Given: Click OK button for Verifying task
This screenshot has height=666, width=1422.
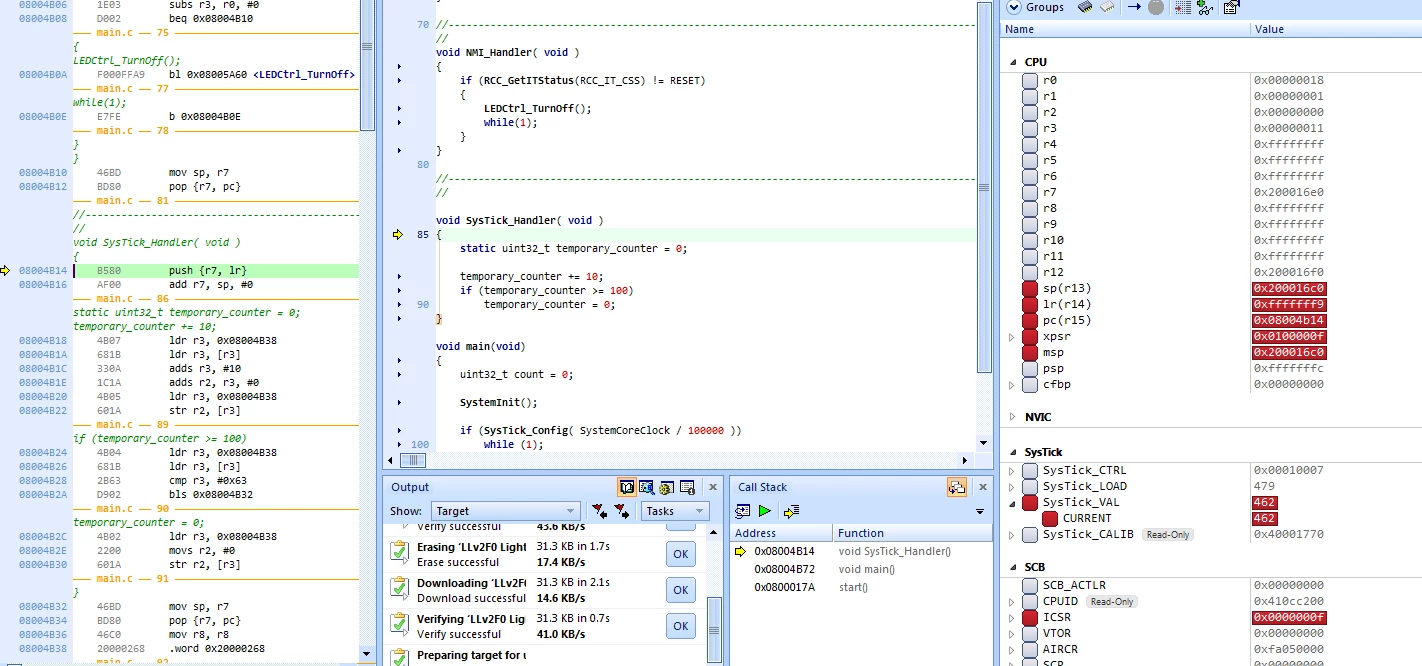Looking at the screenshot, I should coord(681,626).
